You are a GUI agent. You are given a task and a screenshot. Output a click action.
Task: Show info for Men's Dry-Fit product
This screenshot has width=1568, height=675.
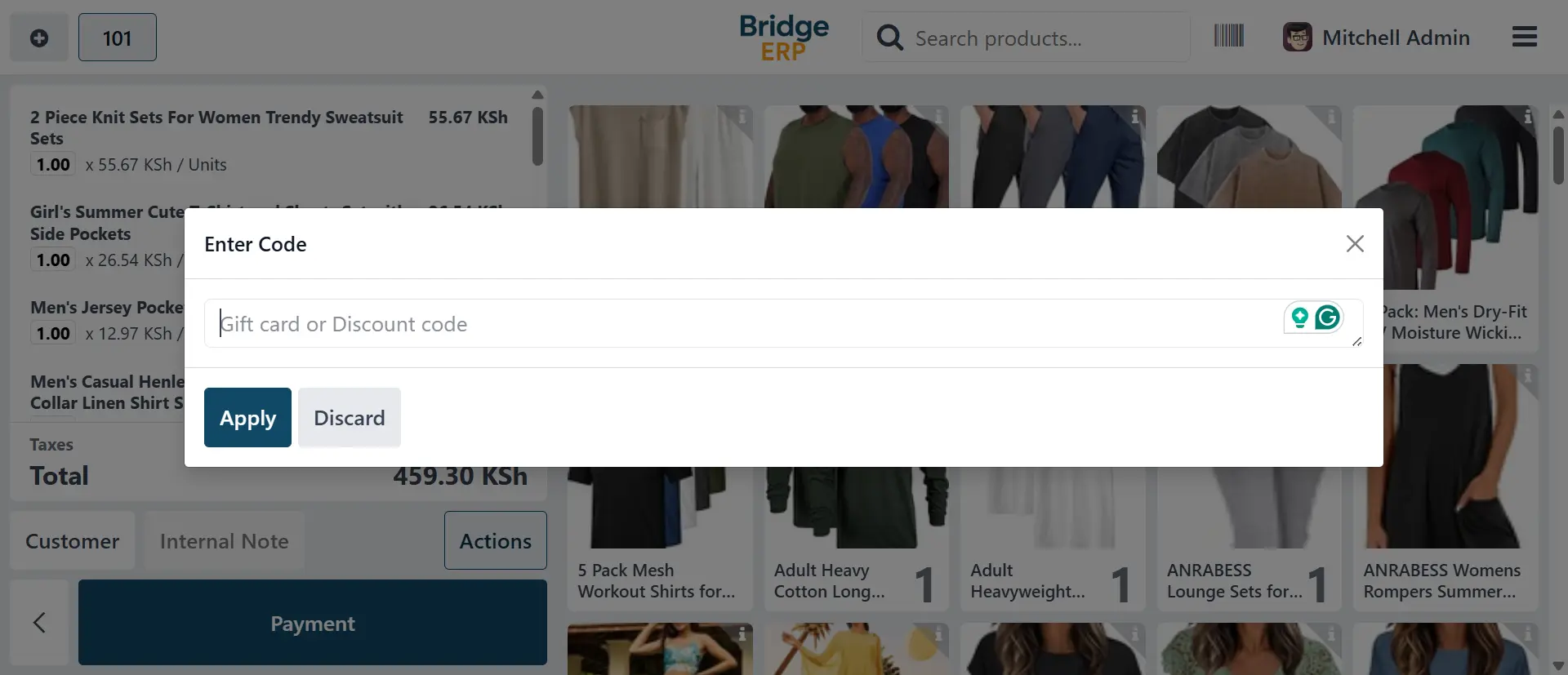pyautogui.click(x=1527, y=117)
